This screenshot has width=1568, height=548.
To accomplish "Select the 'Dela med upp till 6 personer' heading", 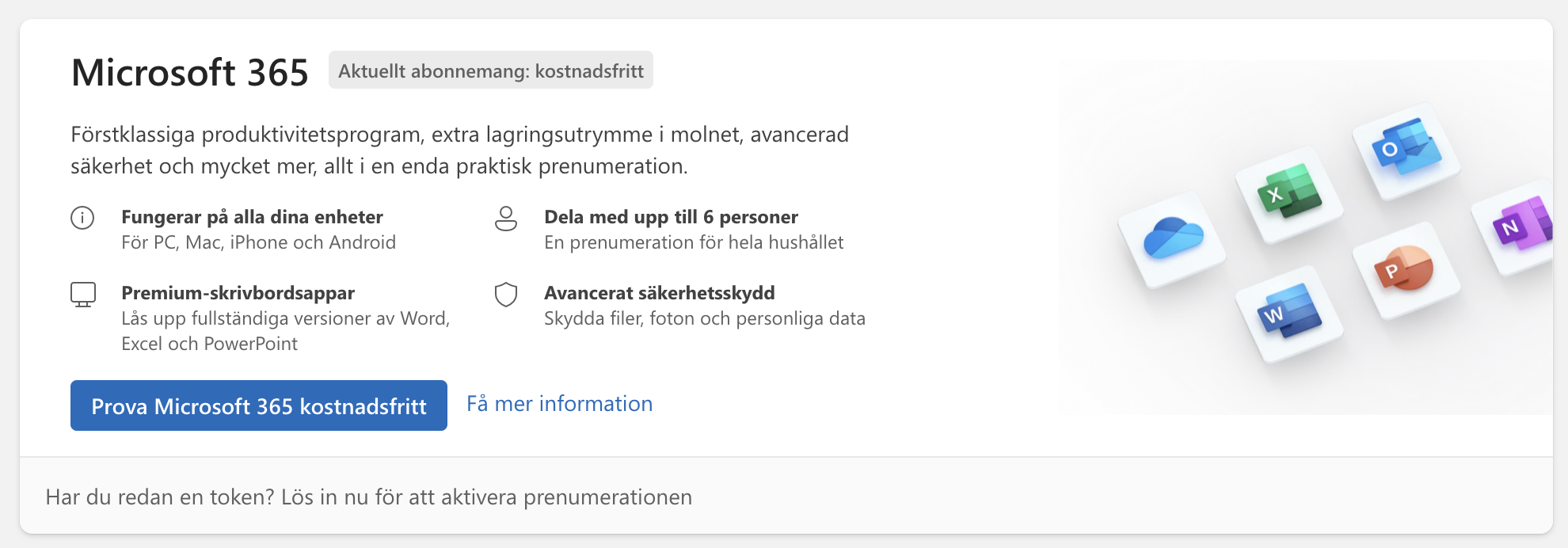I will [671, 217].
